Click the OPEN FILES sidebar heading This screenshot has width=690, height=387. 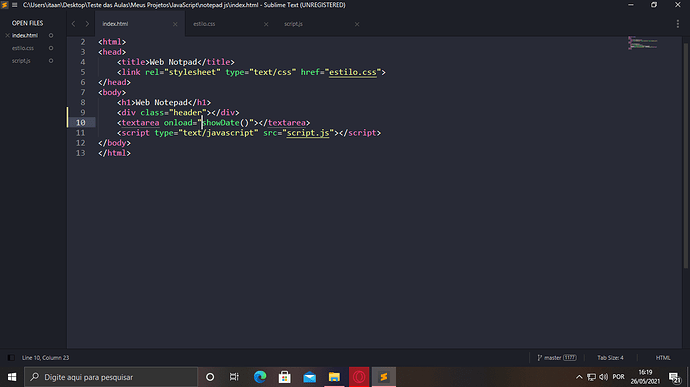pos(27,23)
